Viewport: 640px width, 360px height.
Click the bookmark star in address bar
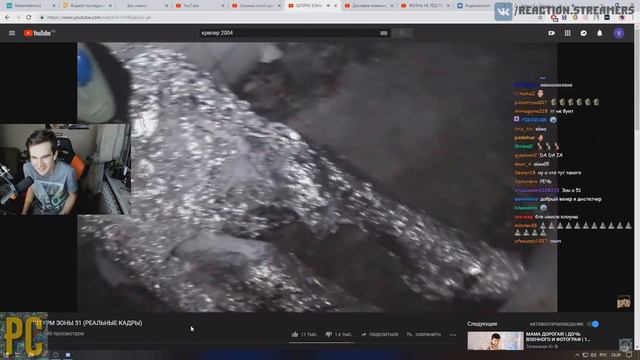[x=540, y=18]
